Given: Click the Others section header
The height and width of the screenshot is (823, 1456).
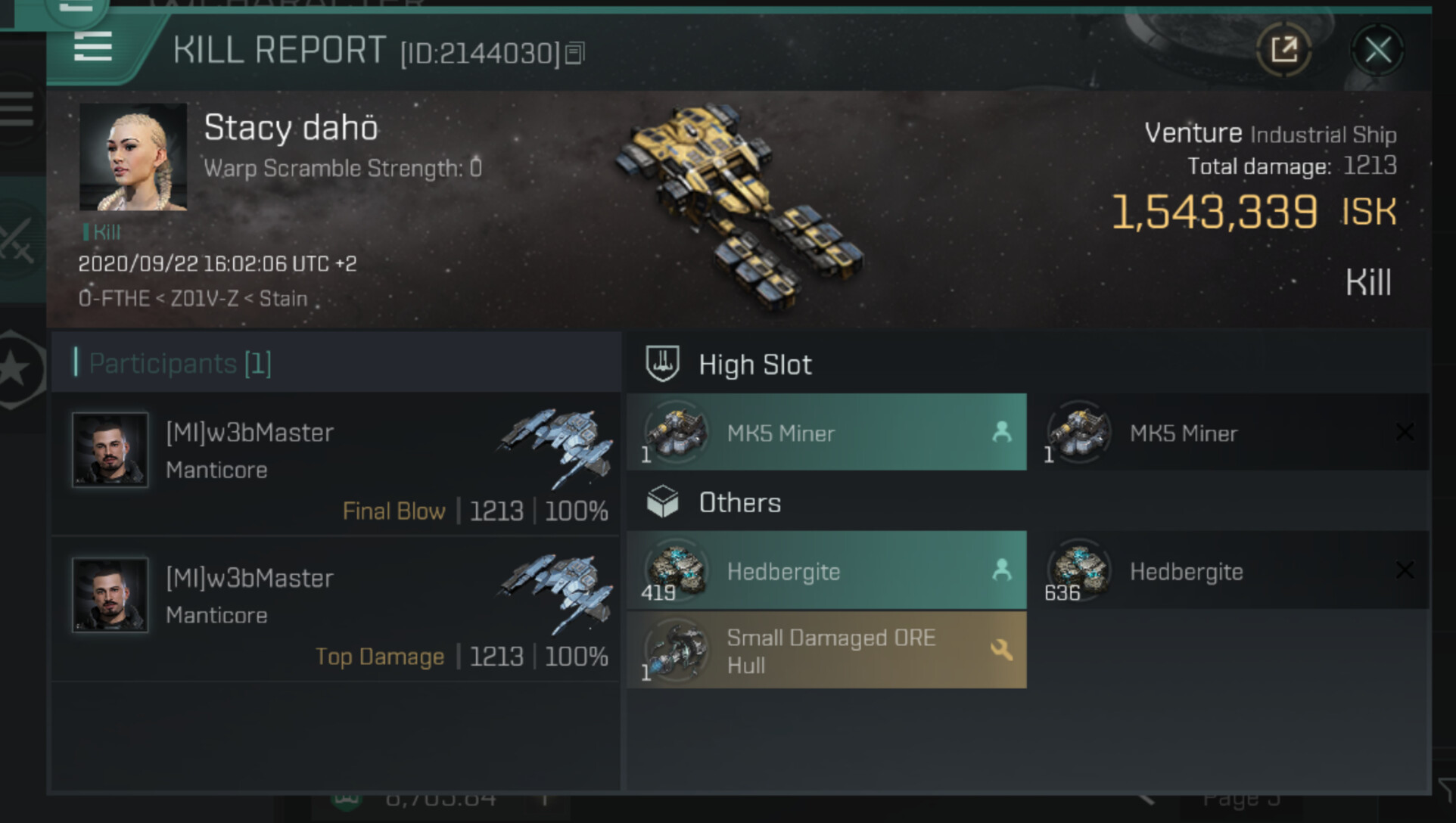Looking at the screenshot, I should coord(739,503).
